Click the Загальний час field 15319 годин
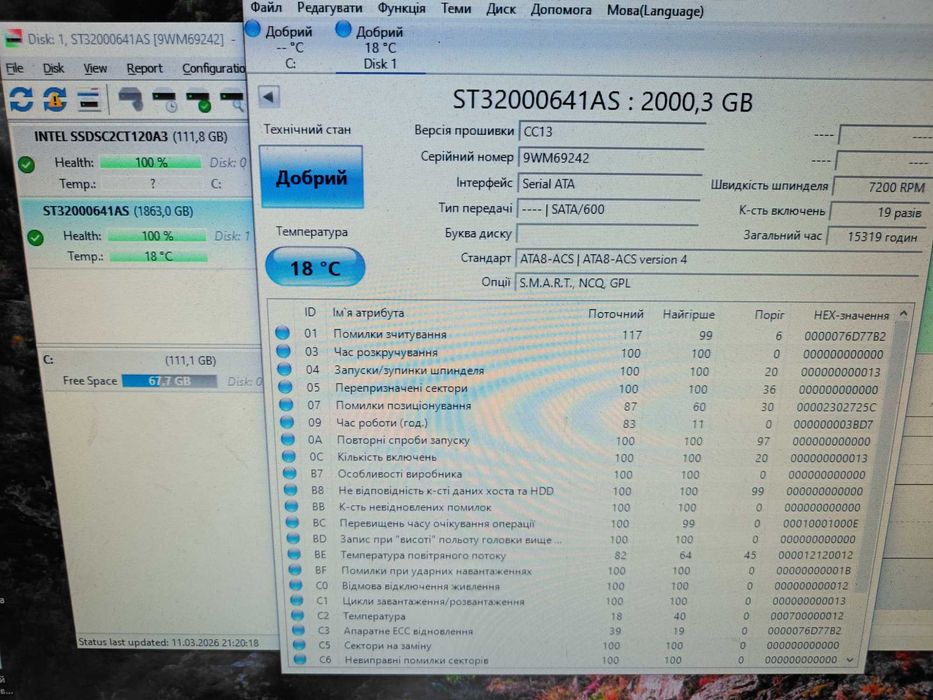This screenshot has height=700, width=933. click(876, 237)
